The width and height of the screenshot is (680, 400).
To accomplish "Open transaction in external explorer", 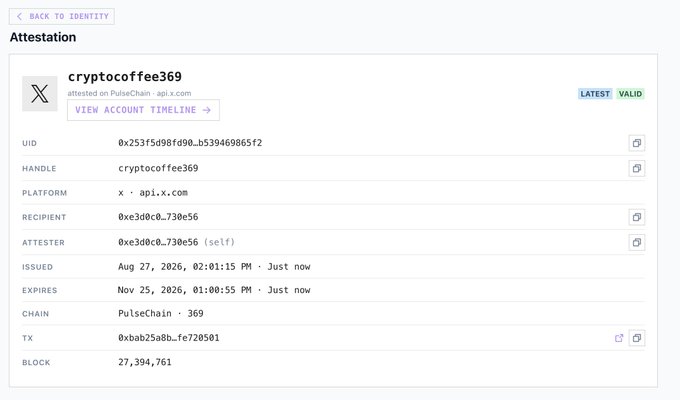I will click(x=619, y=338).
